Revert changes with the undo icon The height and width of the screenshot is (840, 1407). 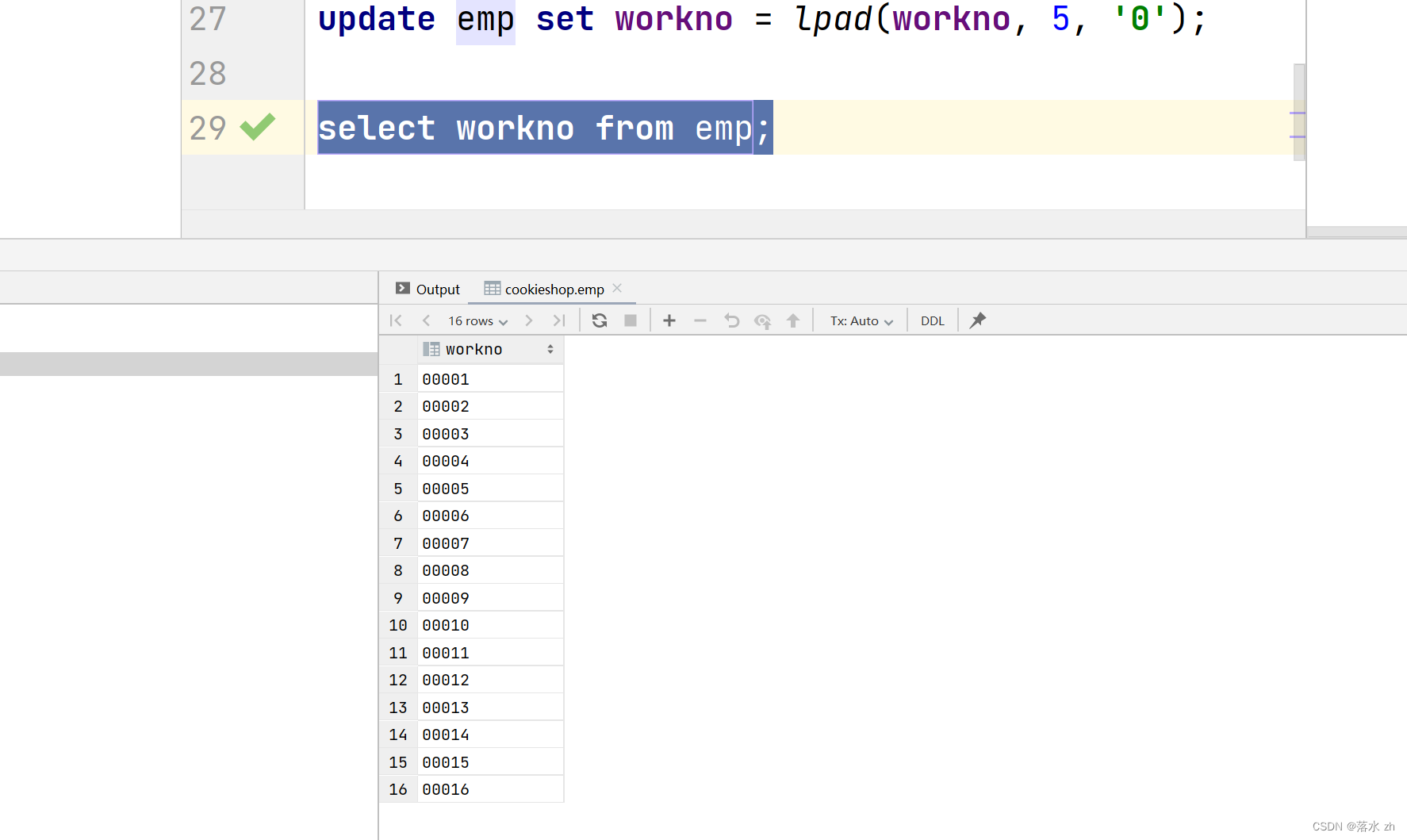731,320
